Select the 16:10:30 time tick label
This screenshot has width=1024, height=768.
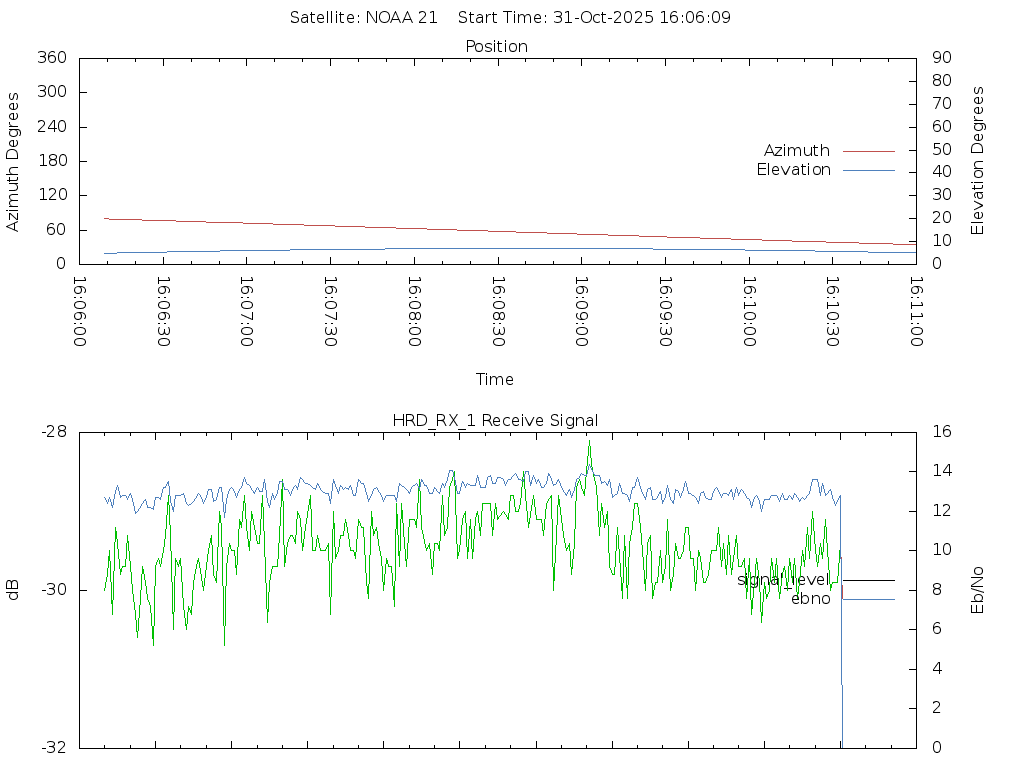[x=831, y=311]
